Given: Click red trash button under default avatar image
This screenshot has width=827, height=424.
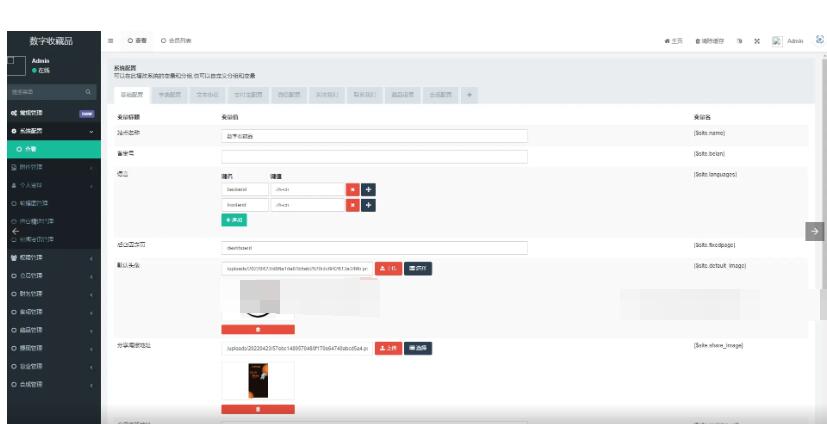Looking at the screenshot, I should click(257, 327).
